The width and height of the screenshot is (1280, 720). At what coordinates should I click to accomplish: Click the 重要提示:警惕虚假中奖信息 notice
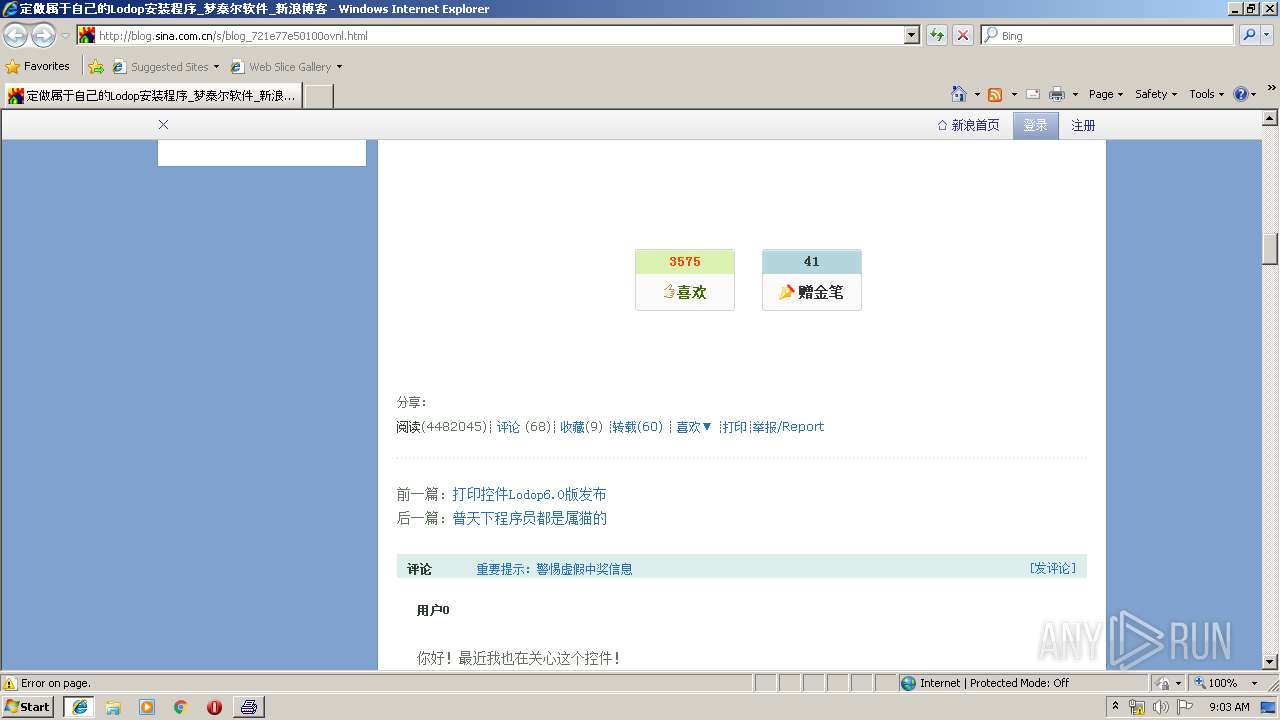point(554,569)
